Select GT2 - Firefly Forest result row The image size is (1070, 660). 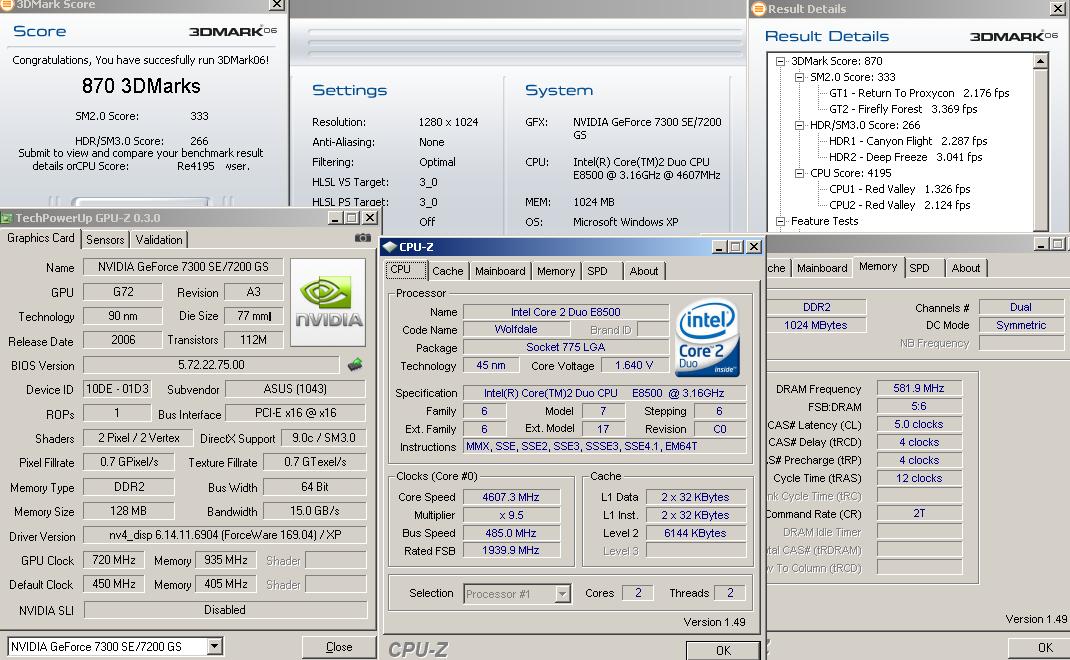coord(903,109)
